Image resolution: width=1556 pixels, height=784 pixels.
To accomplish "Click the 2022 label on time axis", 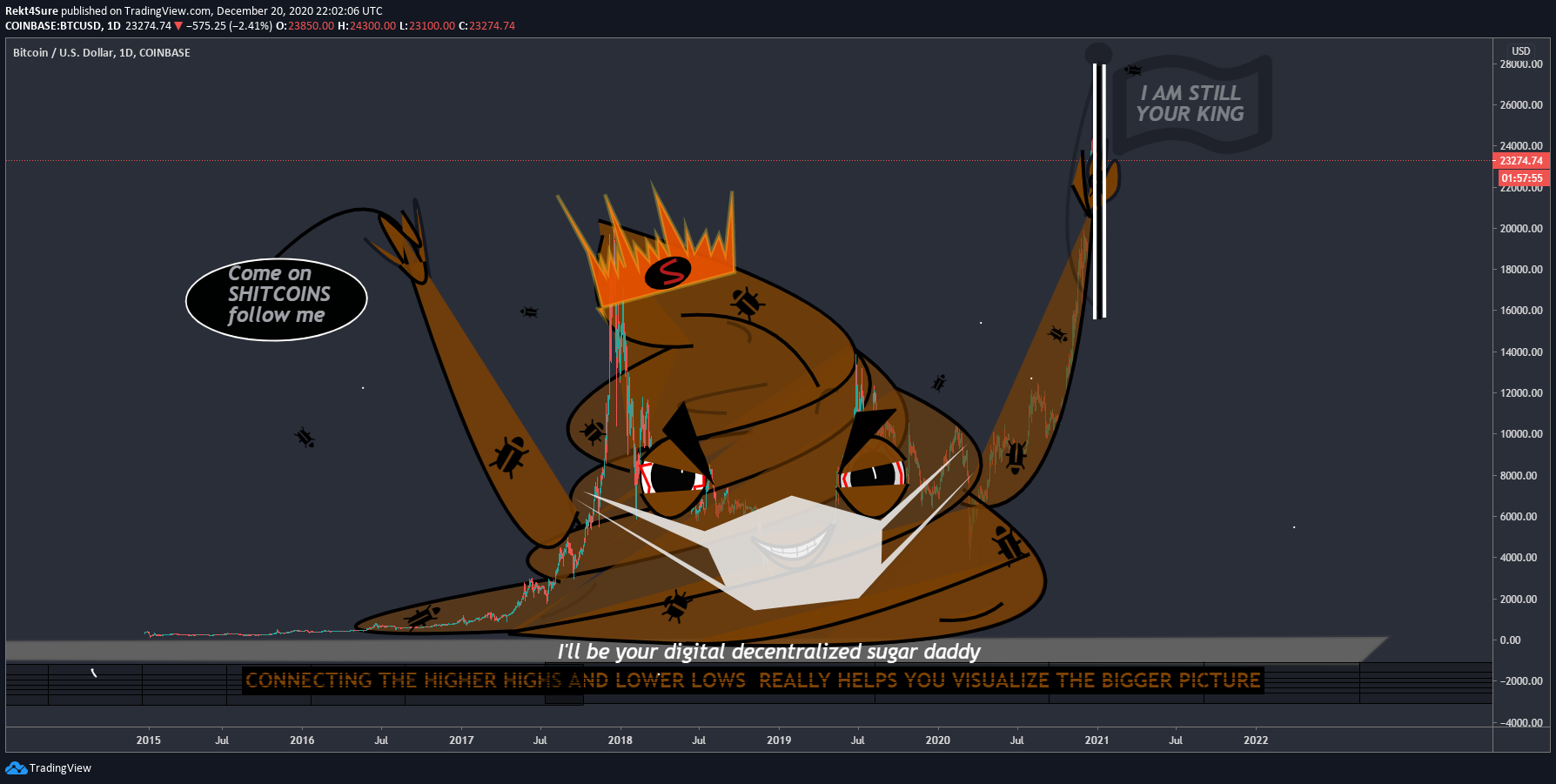I will pyautogui.click(x=1256, y=740).
